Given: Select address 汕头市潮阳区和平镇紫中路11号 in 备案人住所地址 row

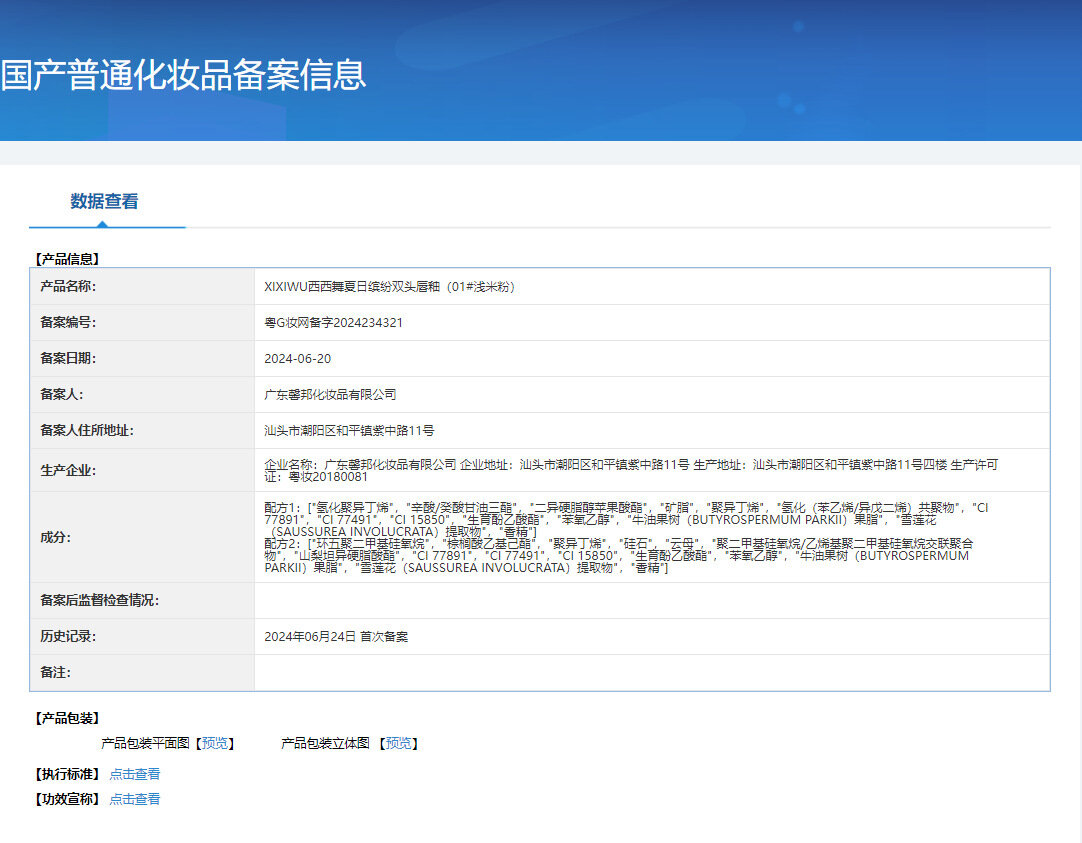Looking at the screenshot, I should (x=349, y=430).
